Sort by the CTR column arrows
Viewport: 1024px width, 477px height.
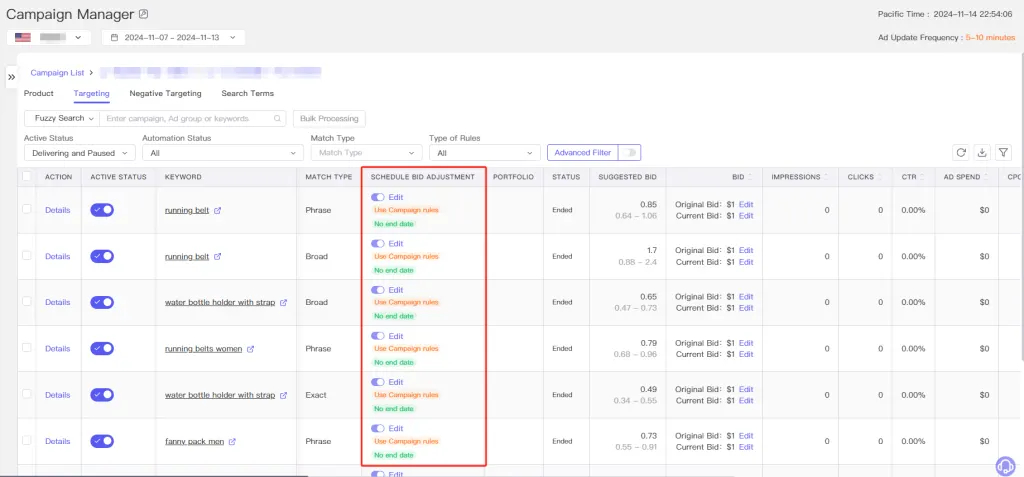point(923,177)
